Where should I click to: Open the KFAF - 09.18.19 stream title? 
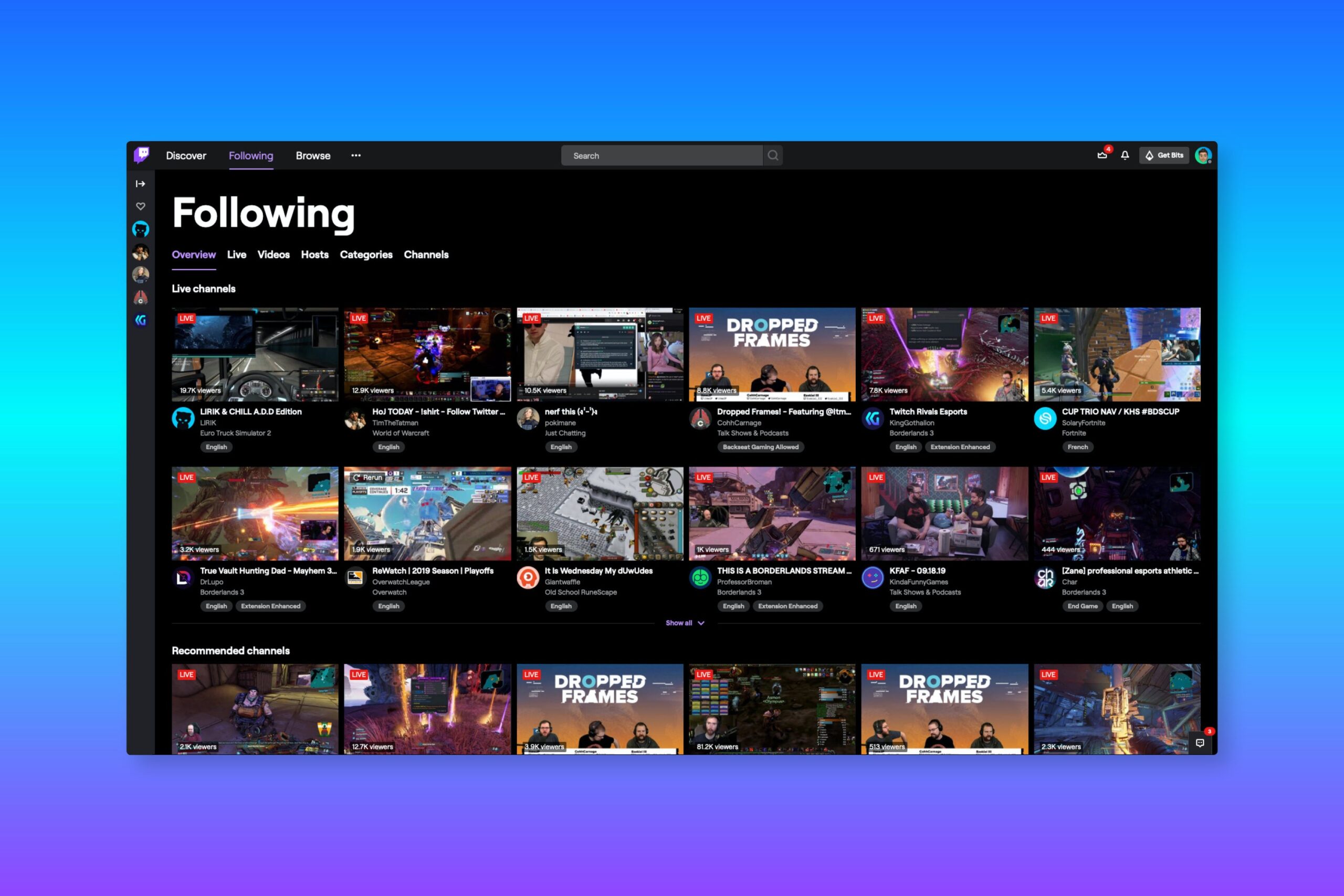point(917,571)
